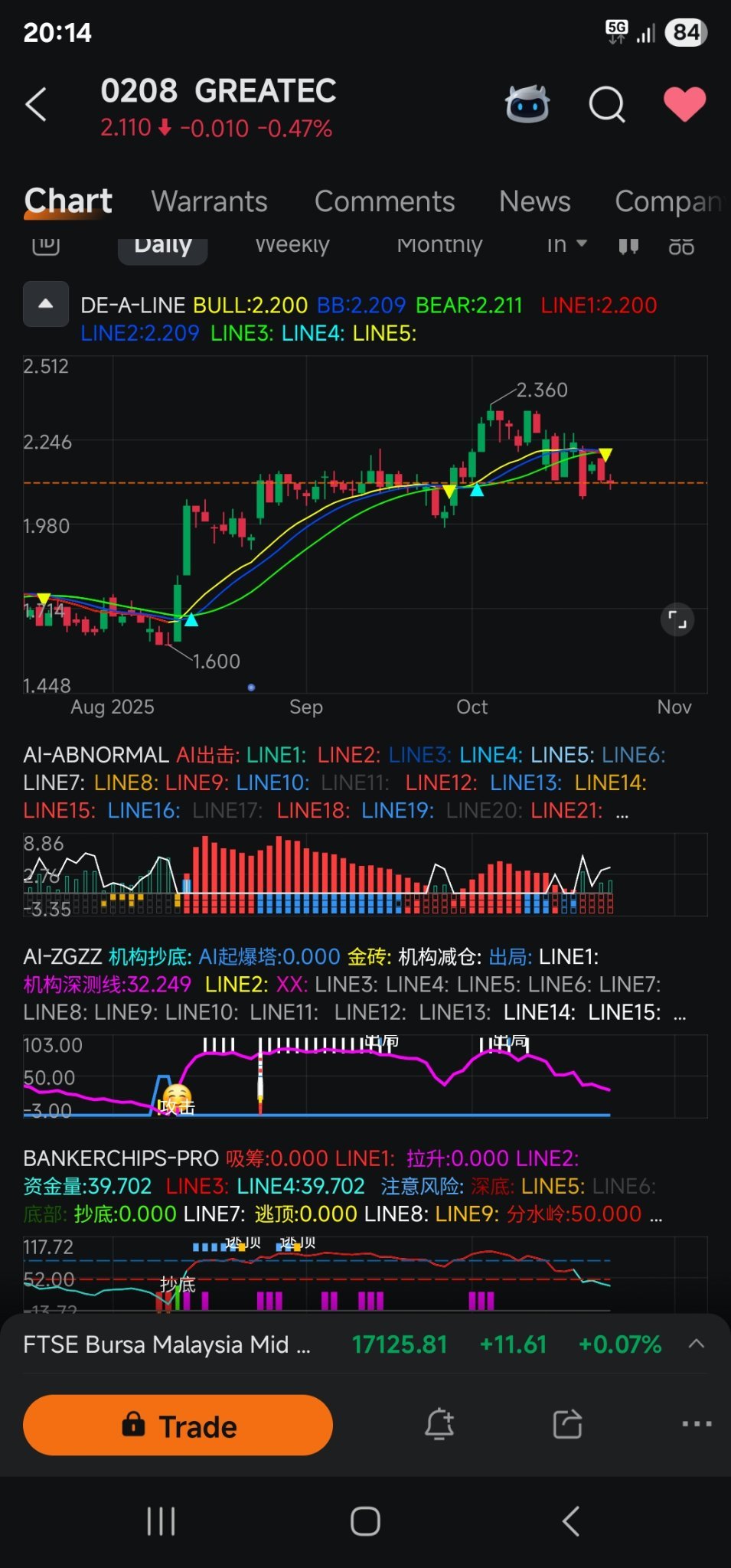This screenshot has width=731, height=1568.
Task: Tap the Android home button
Action: (x=365, y=1521)
